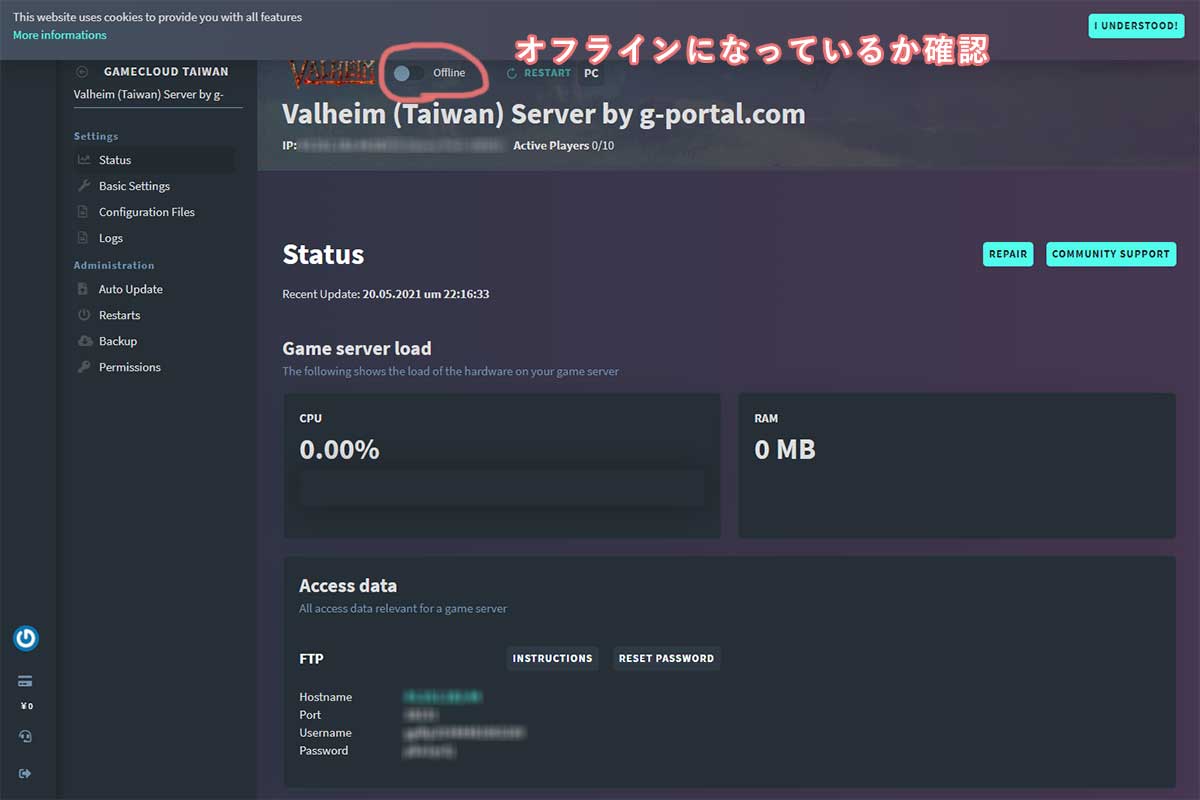
Task: Click the back arrow beside GAMECLOUD TAIWAN
Action: point(82,72)
